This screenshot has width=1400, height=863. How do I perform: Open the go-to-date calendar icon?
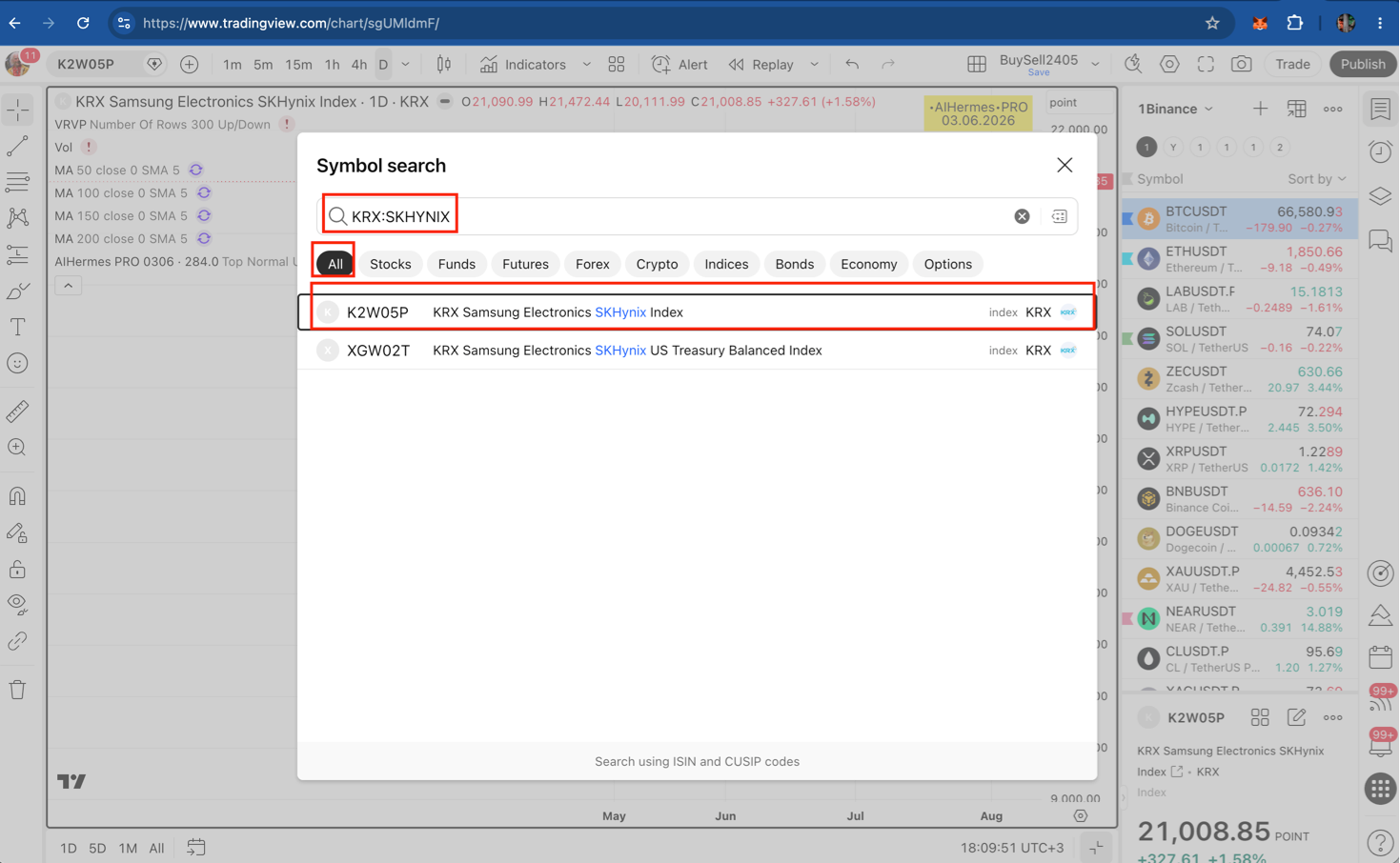click(x=195, y=847)
